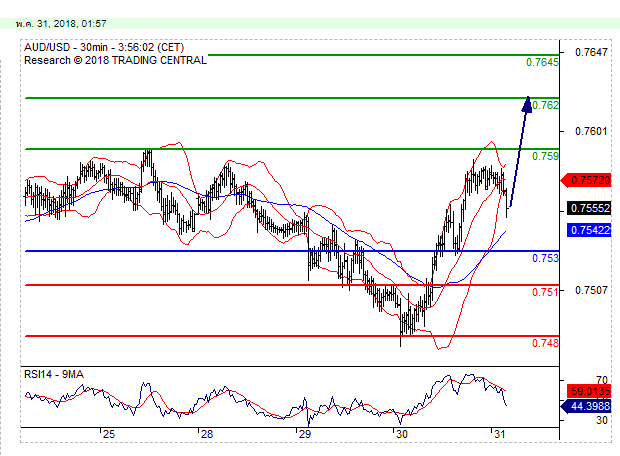Click date label 31 on time axis
Viewport: 620px width, 456px height.
(x=500, y=434)
